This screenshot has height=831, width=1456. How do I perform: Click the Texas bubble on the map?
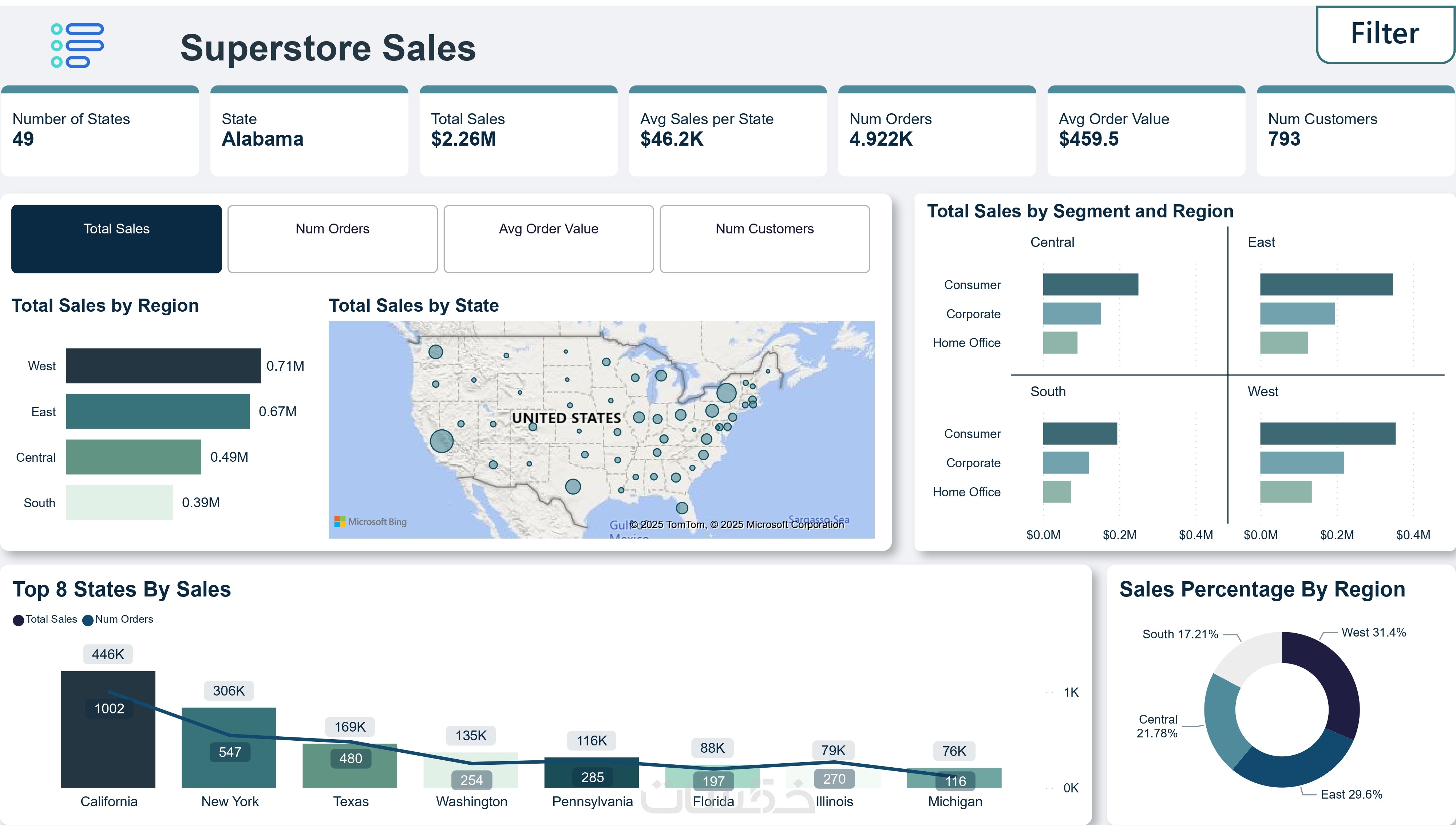[573, 487]
